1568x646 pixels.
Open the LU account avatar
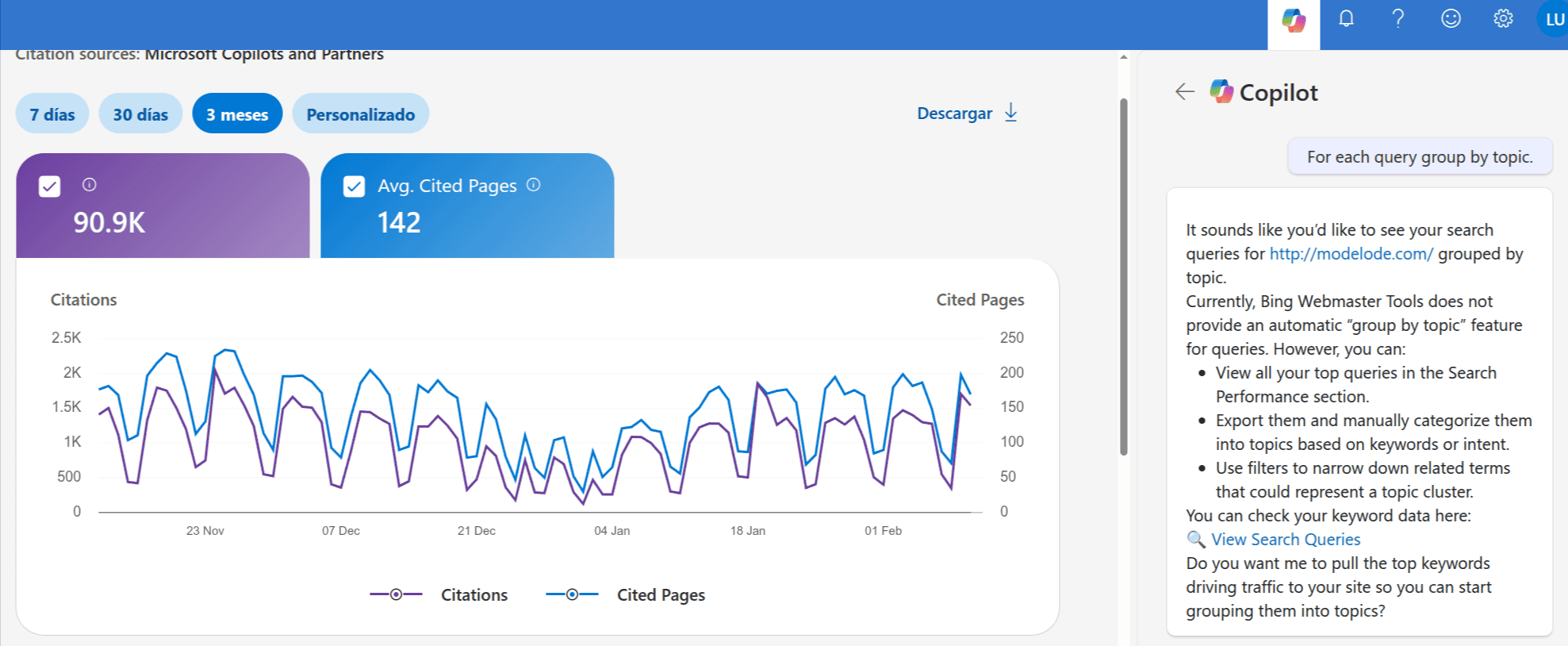pos(1554,19)
